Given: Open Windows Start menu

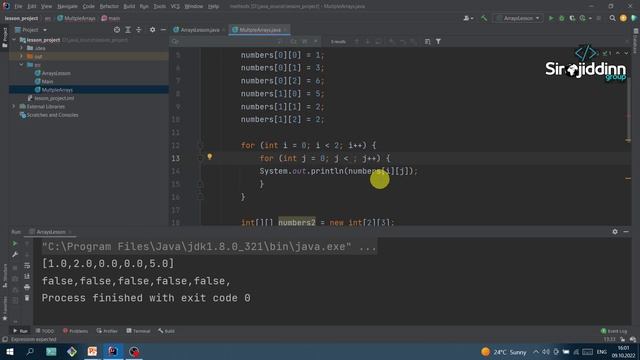Looking at the screenshot, I should [10, 351].
